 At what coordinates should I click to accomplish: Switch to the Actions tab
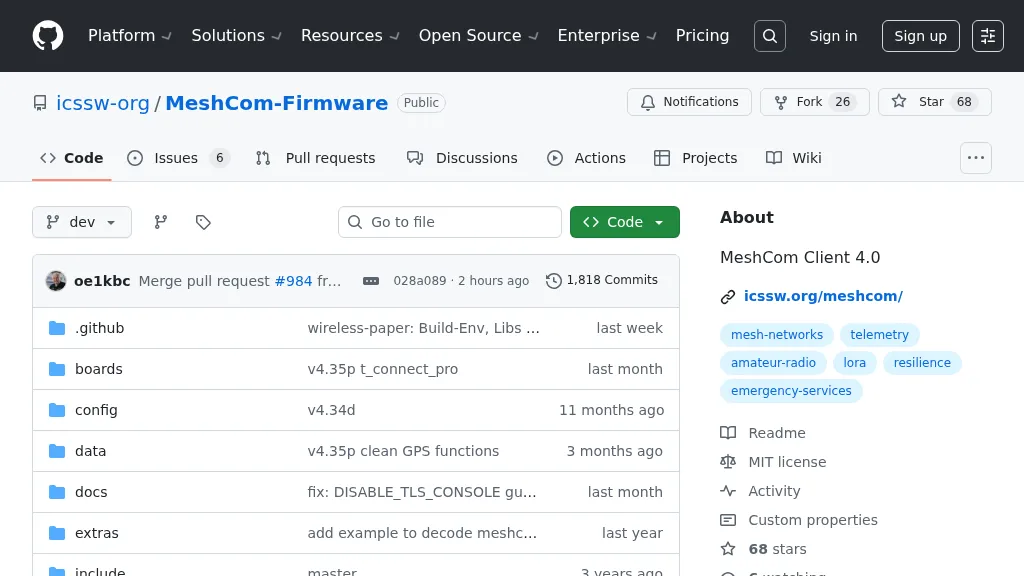pyautogui.click(x=586, y=158)
